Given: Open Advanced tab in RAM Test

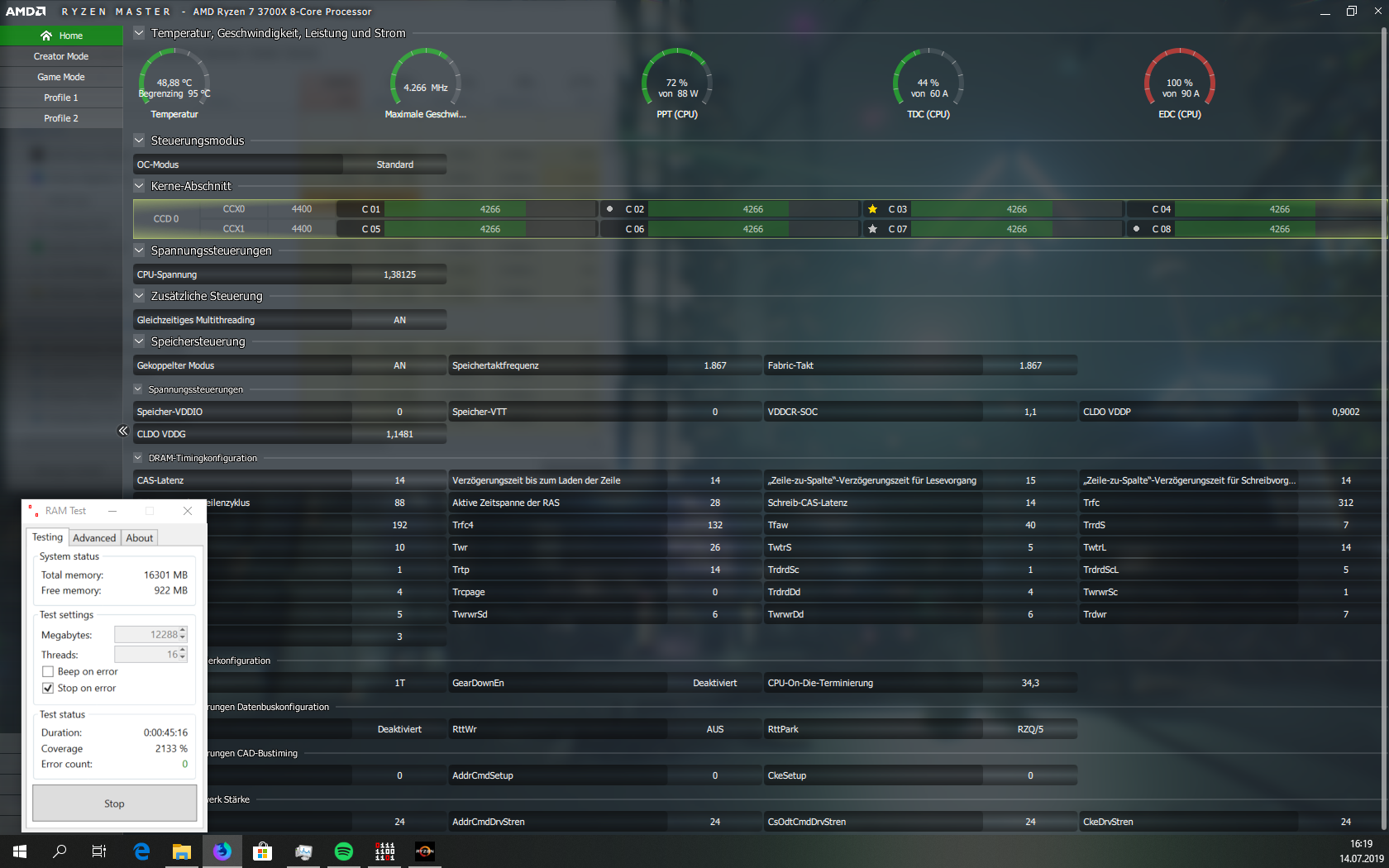Looking at the screenshot, I should coord(94,538).
